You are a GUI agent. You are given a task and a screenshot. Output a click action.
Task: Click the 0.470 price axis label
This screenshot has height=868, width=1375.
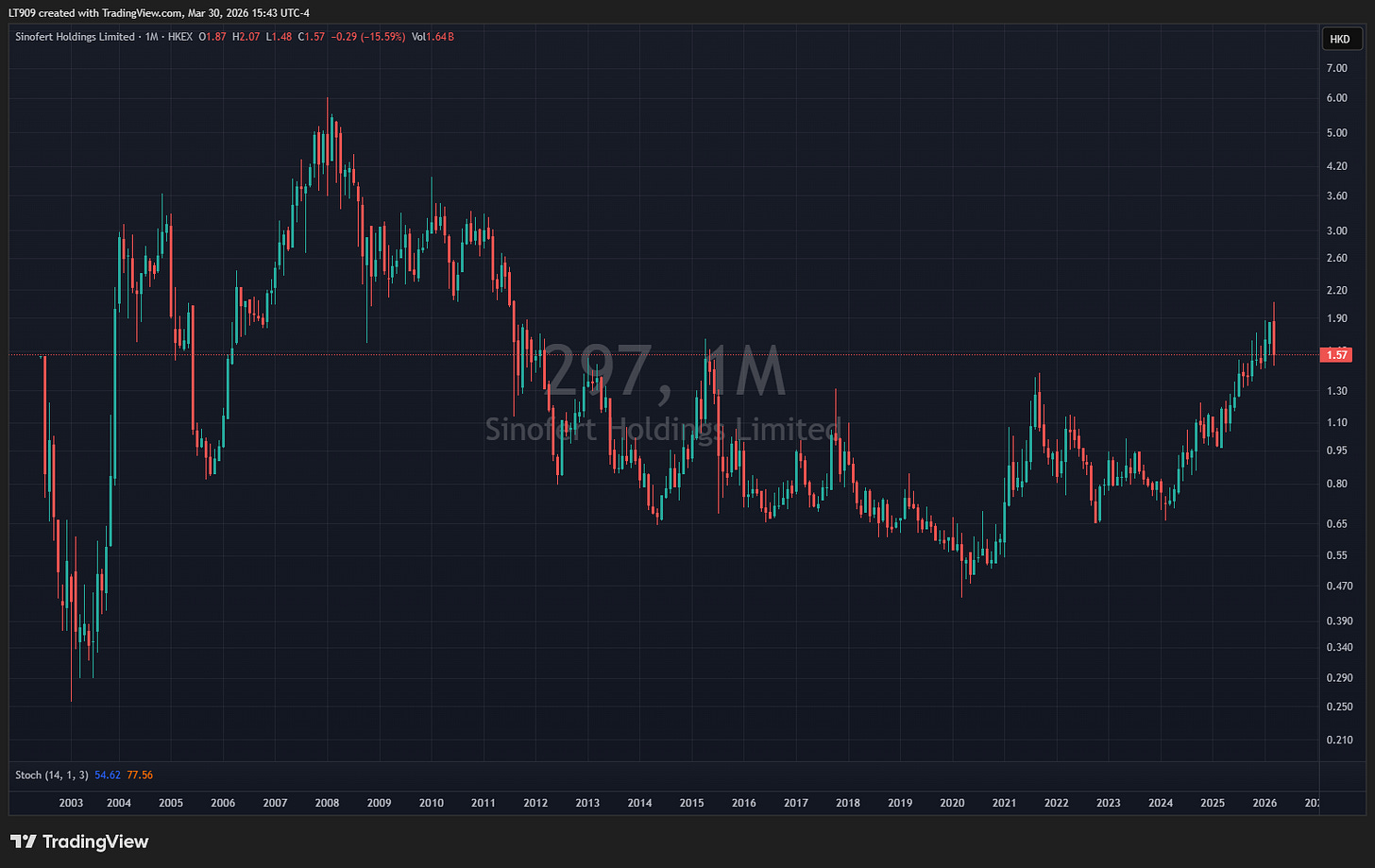click(x=1339, y=586)
